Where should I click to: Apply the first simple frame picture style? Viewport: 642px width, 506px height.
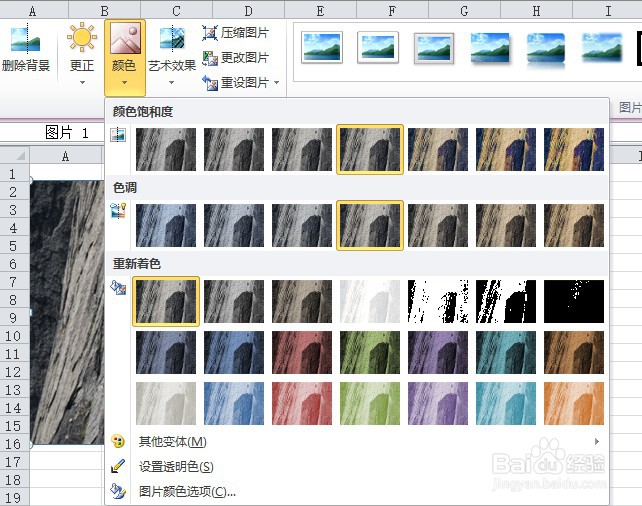pyautogui.click(x=322, y=48)
